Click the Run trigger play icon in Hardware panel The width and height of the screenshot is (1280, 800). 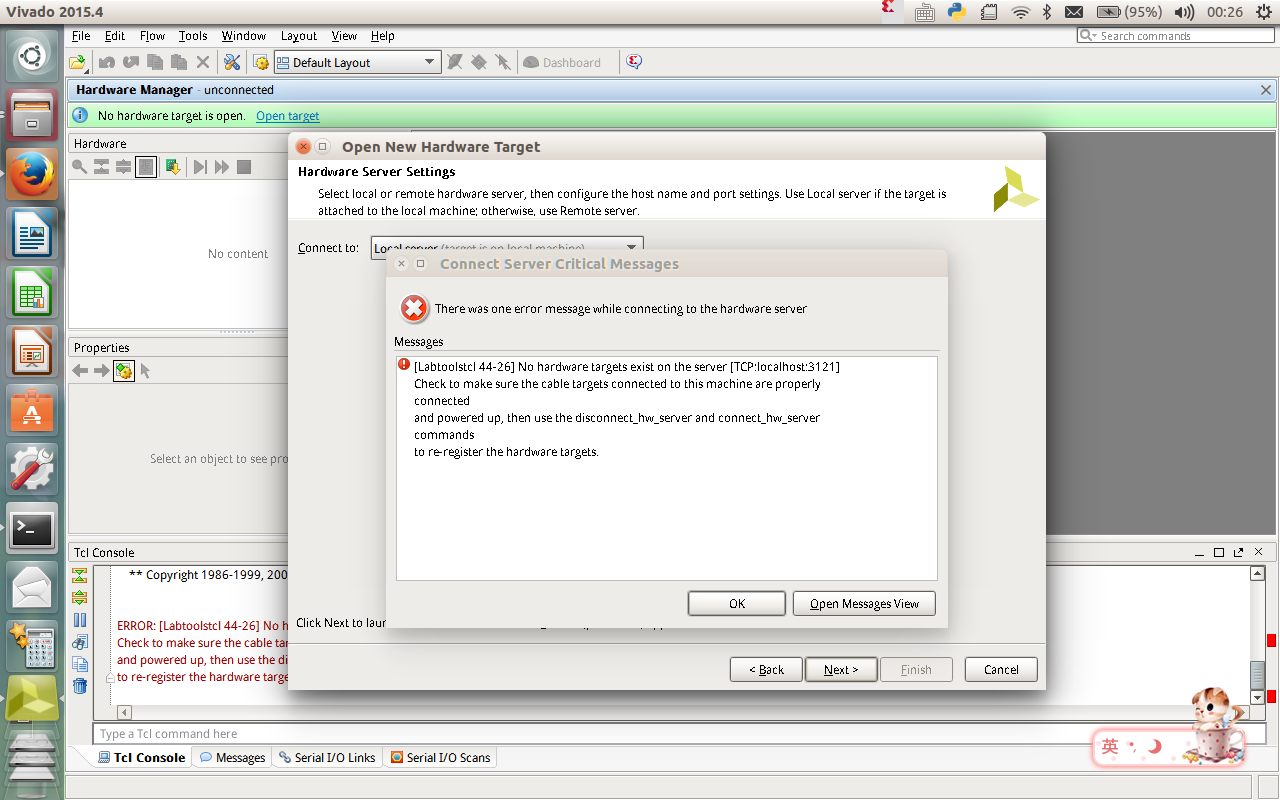[x=200, y=166]
